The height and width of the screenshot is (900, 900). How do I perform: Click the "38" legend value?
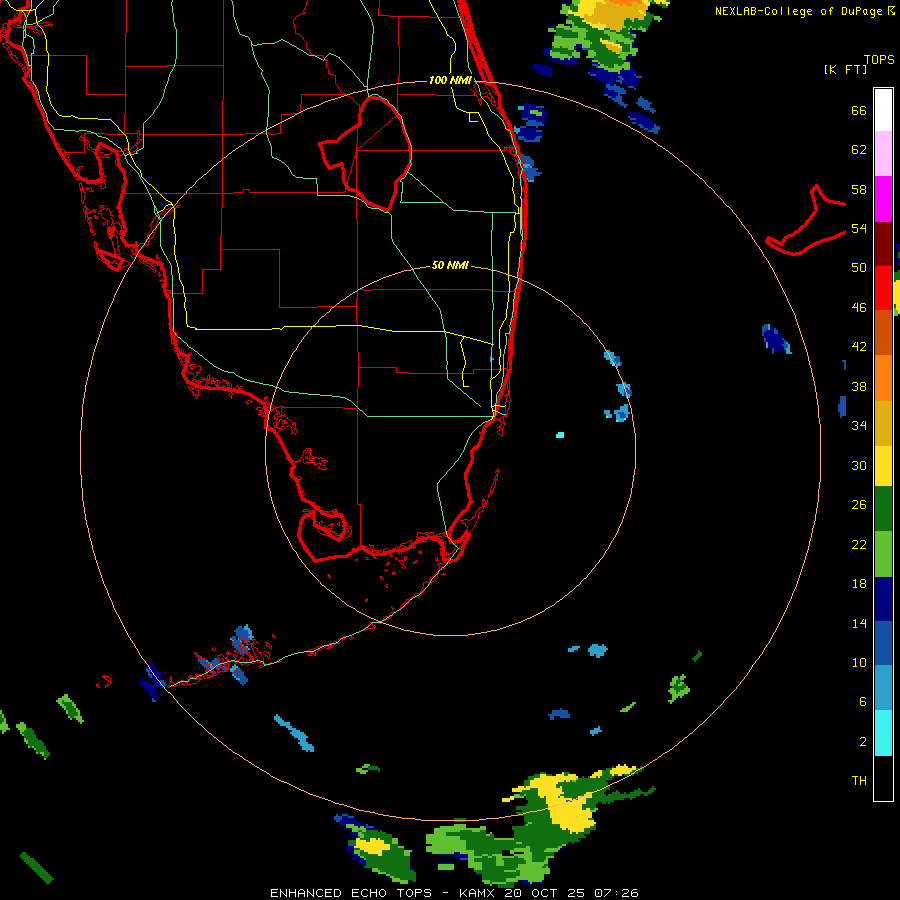pos(859,386)
